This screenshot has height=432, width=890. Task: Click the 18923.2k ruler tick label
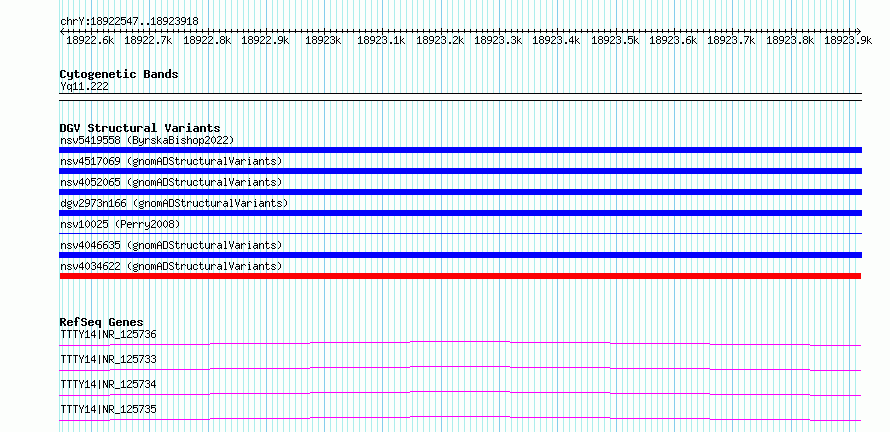(440, 40)
